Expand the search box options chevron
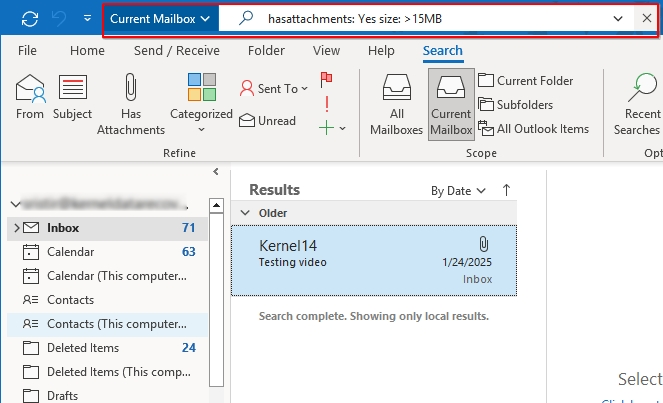 [618, 19]
